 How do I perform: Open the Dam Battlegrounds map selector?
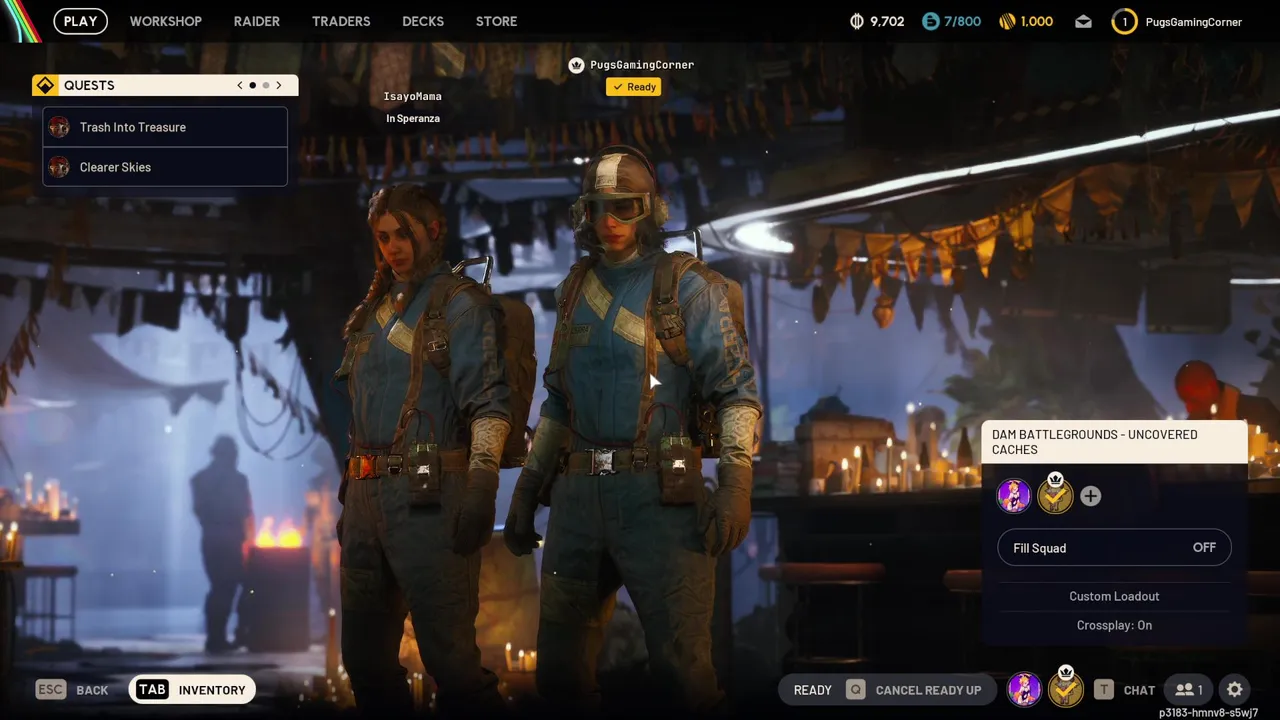point(1114,442)
